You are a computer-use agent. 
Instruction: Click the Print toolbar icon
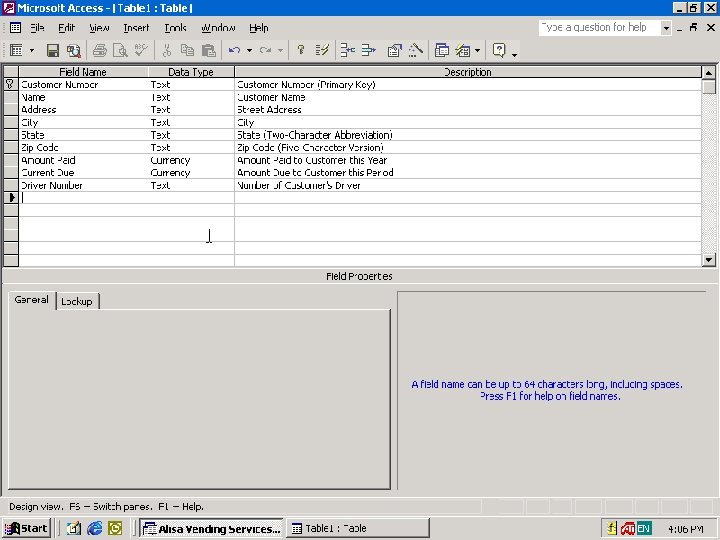tap(100, 50)
